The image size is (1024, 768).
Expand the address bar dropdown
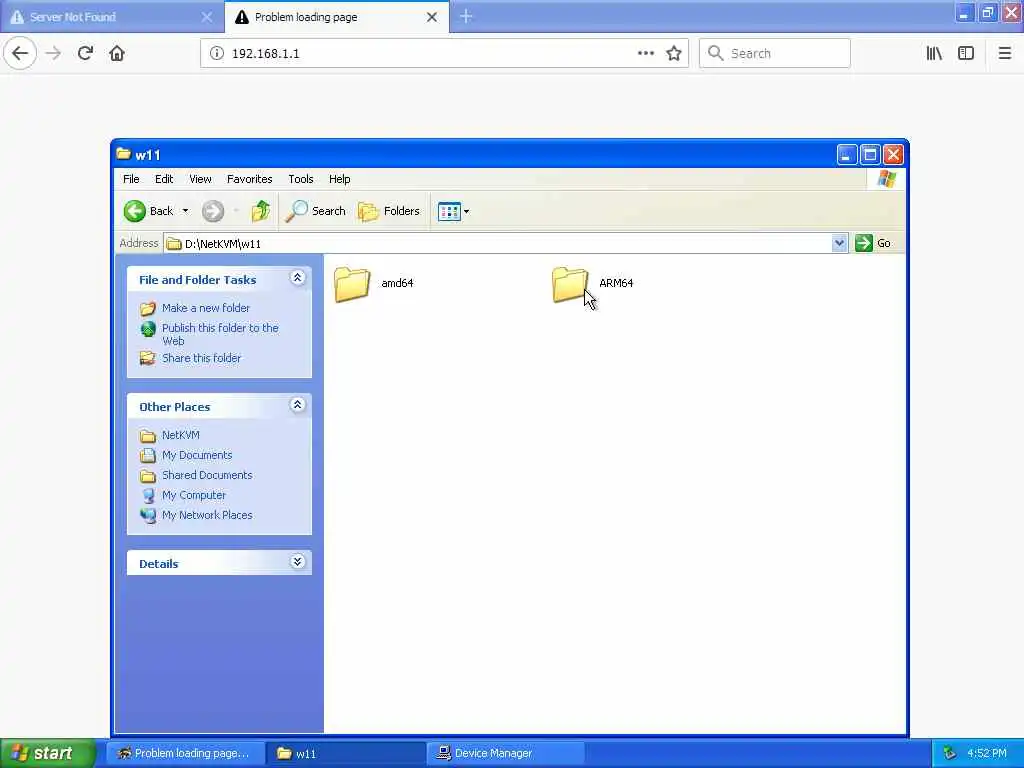[x=839, y=244]
